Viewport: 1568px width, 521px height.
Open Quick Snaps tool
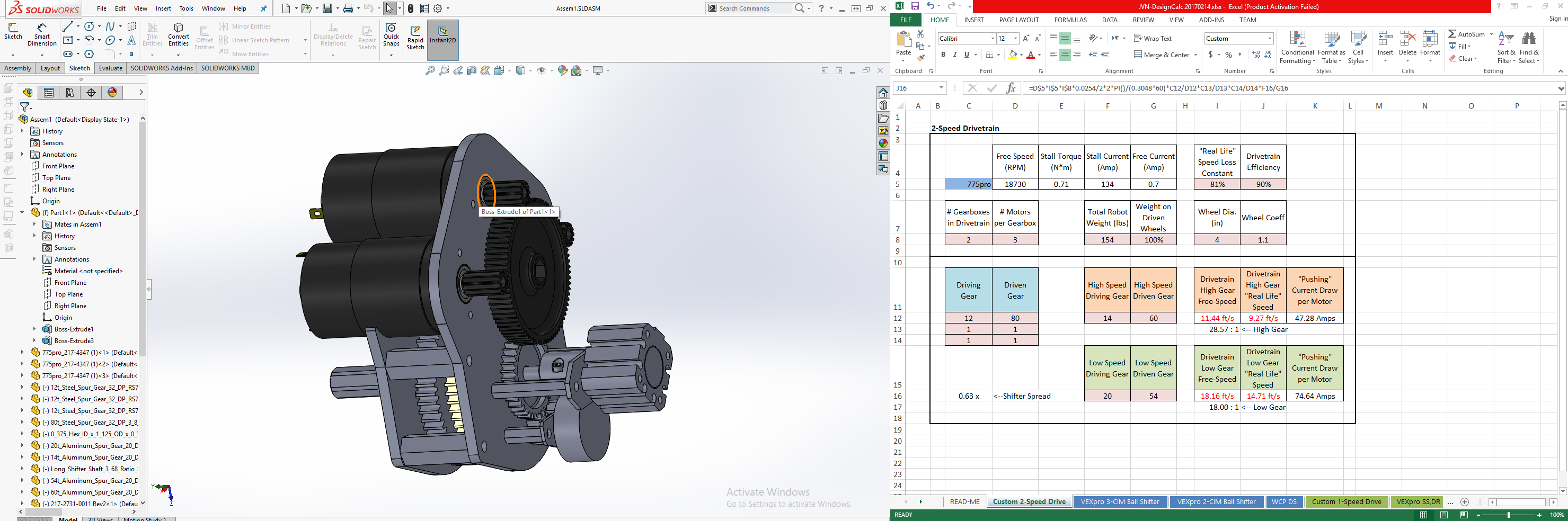pyautogui.click(x=391, y=35)
